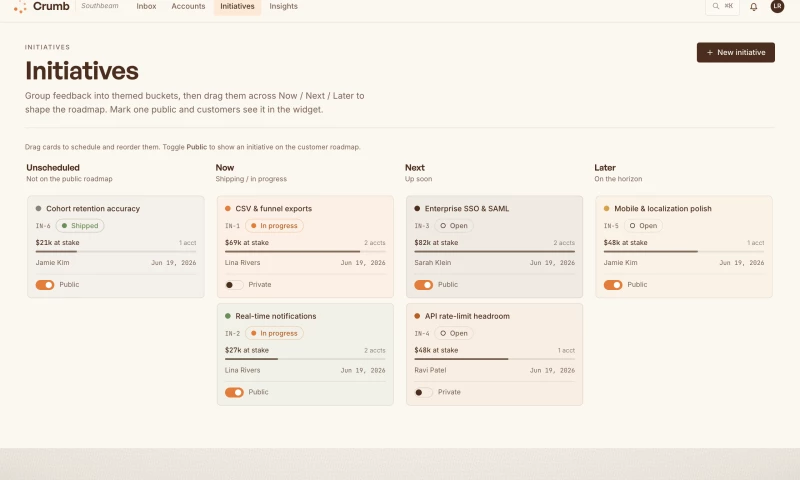Screen dimensions: 800x480
Task: Click the $21k at stake progress bar
Action: [116, 251]
